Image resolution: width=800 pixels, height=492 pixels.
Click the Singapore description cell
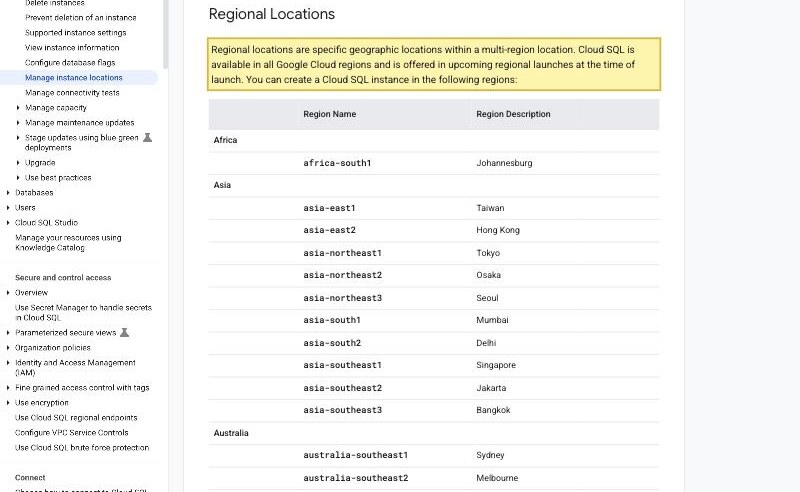click(496, 365)
